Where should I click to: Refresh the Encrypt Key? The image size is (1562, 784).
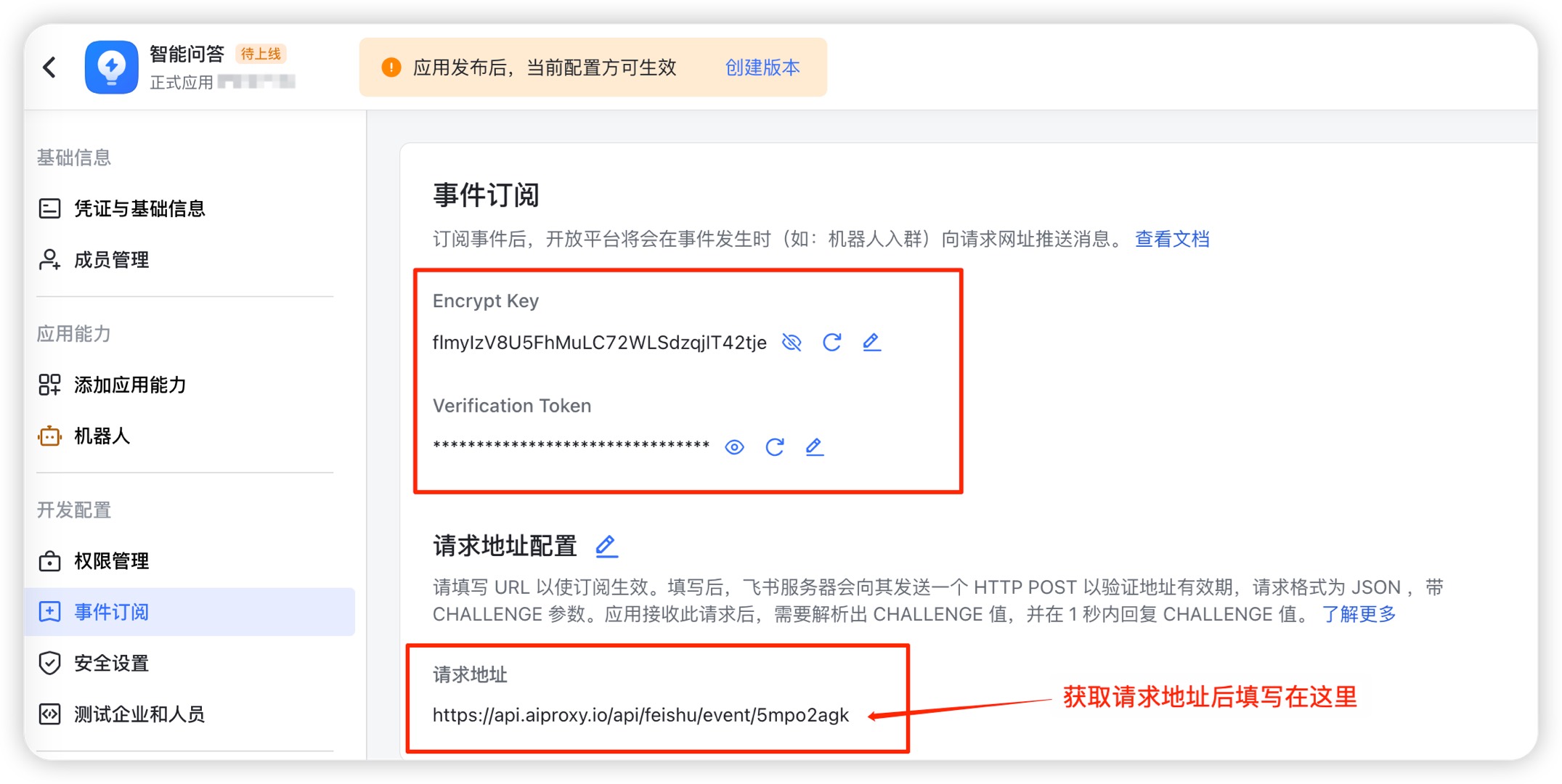click(831, 342)
